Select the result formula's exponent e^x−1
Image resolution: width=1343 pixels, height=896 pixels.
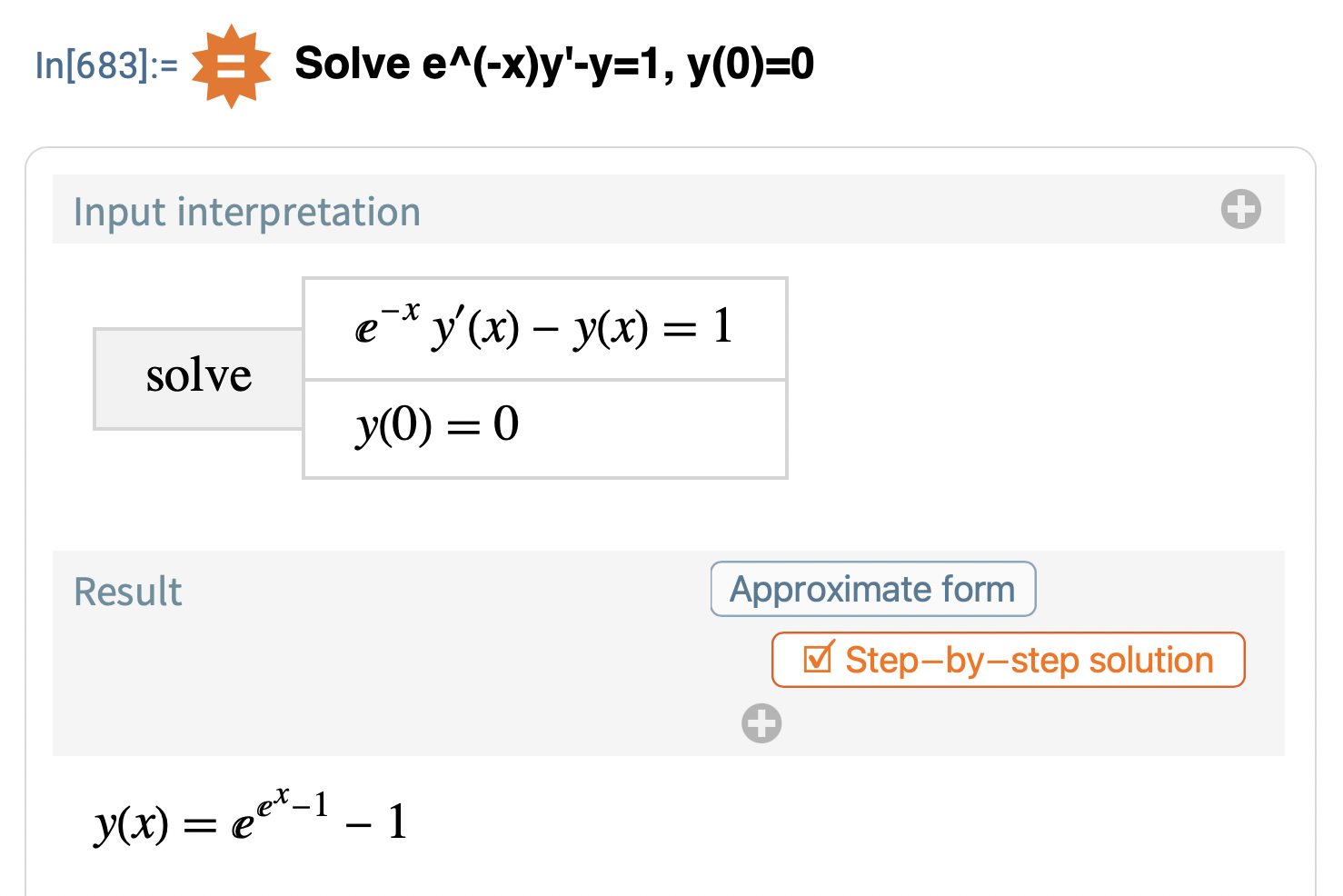[x=293, y=803]
